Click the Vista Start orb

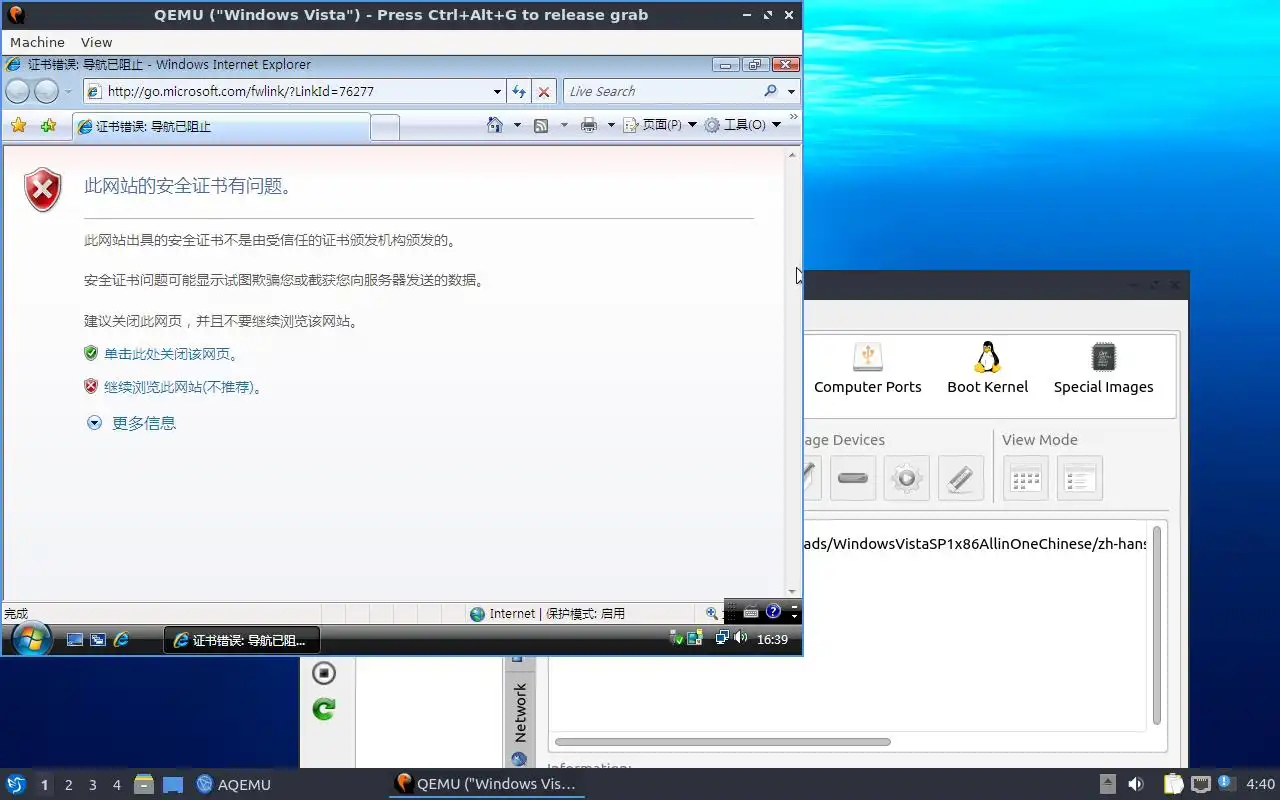30,639
